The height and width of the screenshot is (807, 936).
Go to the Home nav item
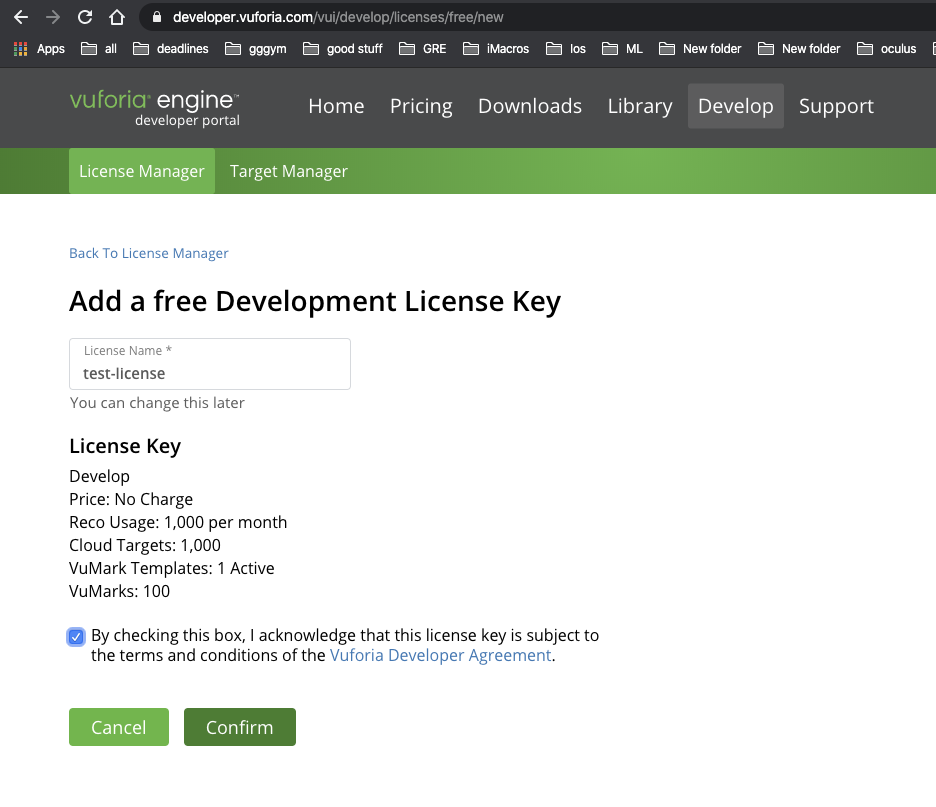pyautogui.click(x=336, y=106)
